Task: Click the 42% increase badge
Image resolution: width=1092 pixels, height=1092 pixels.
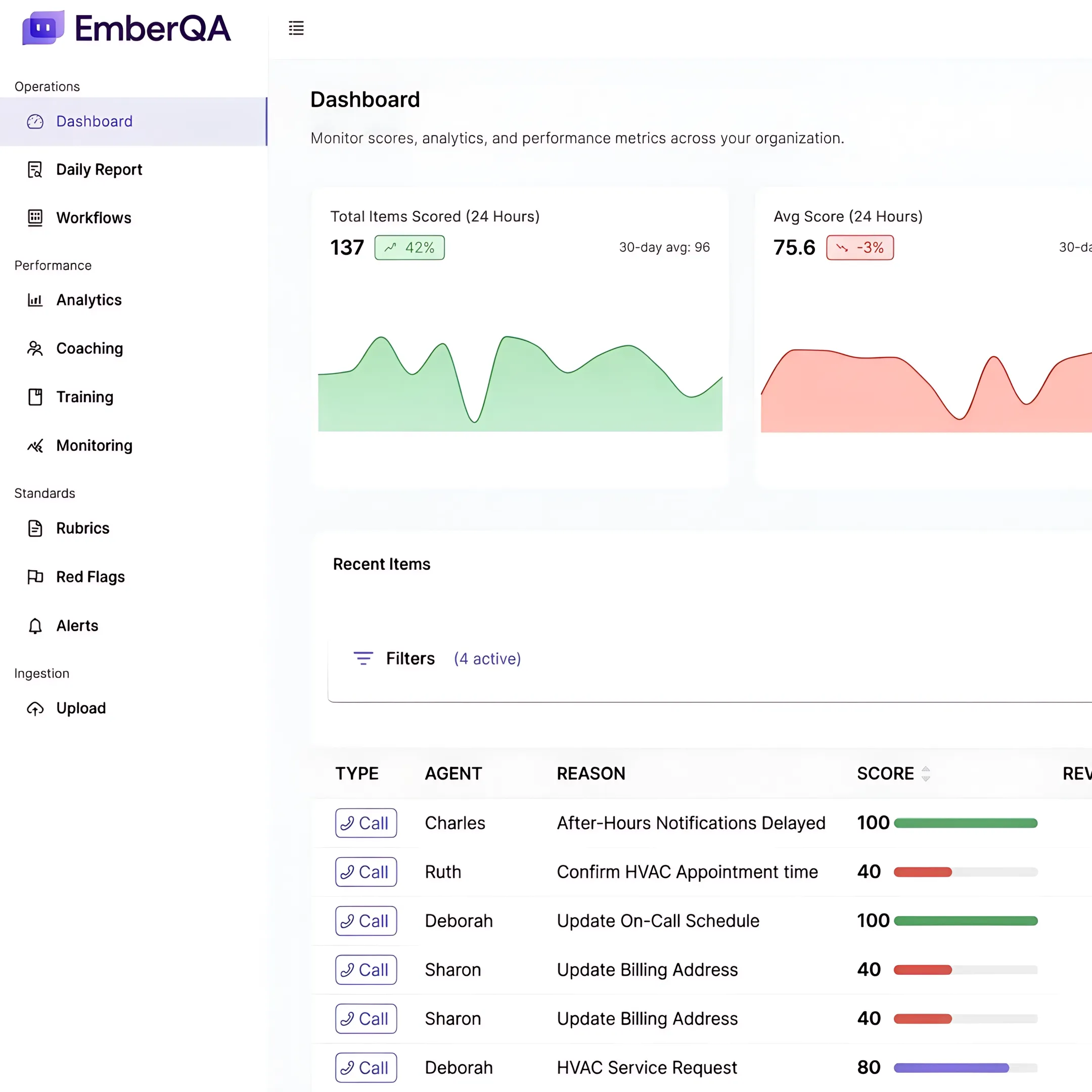Action: coord(410,248)
